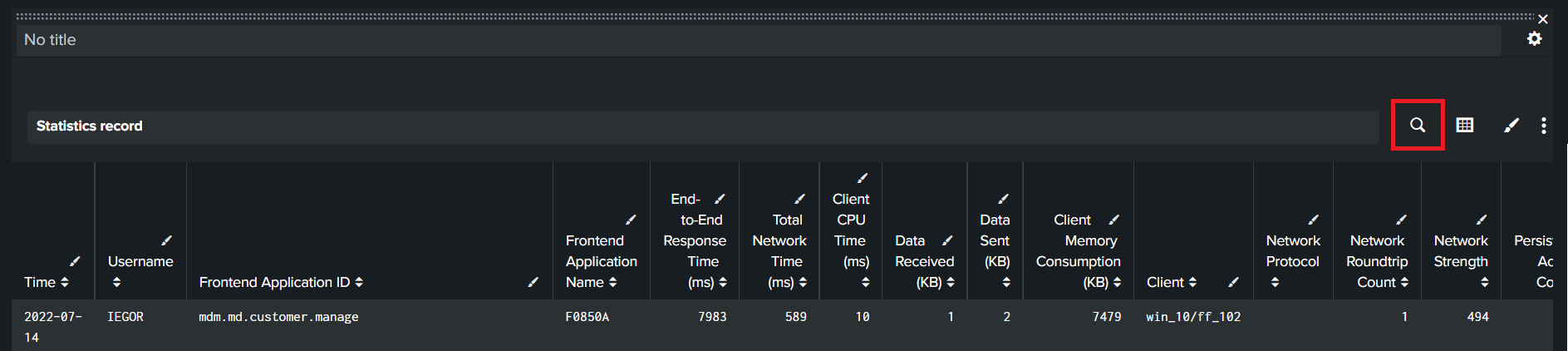Click the Total Network Time header
1568x351 pixels.
779,241
